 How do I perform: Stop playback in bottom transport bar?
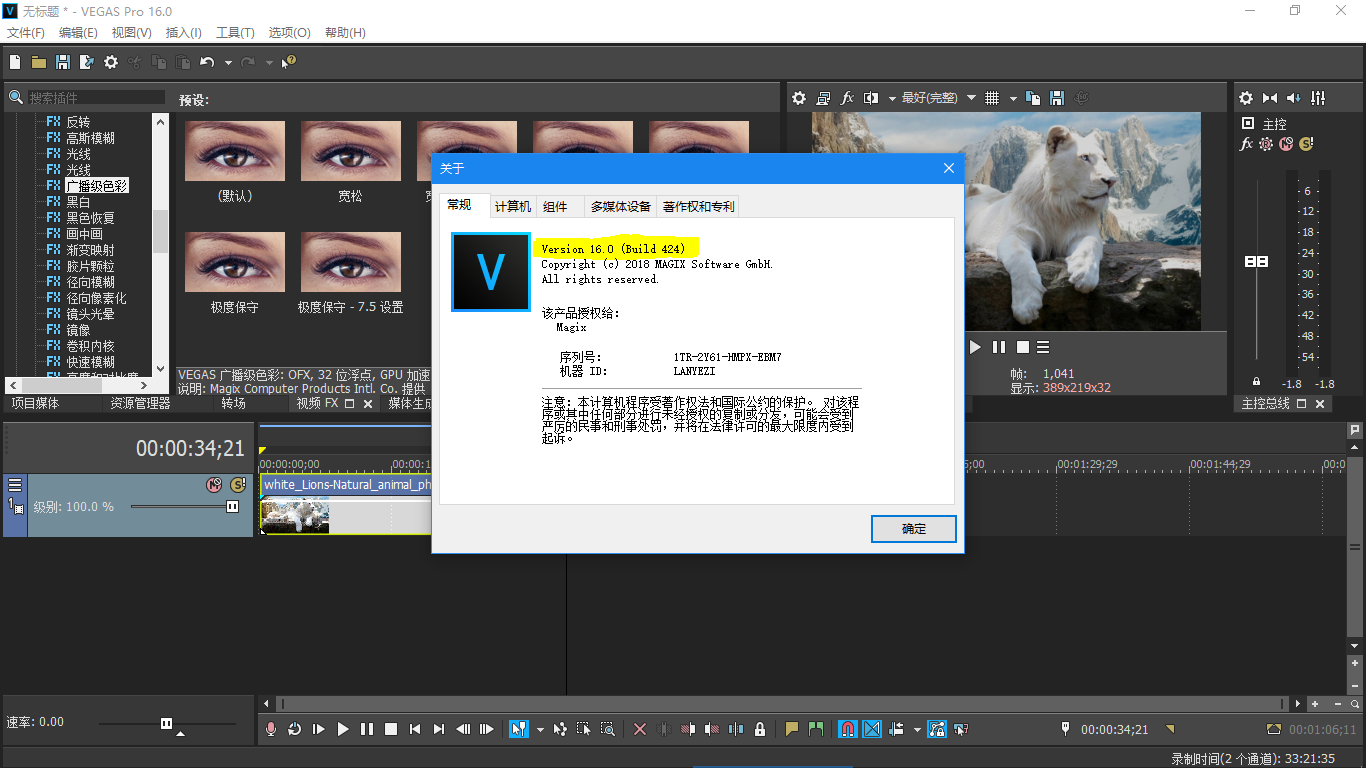(x=391, y=729)
